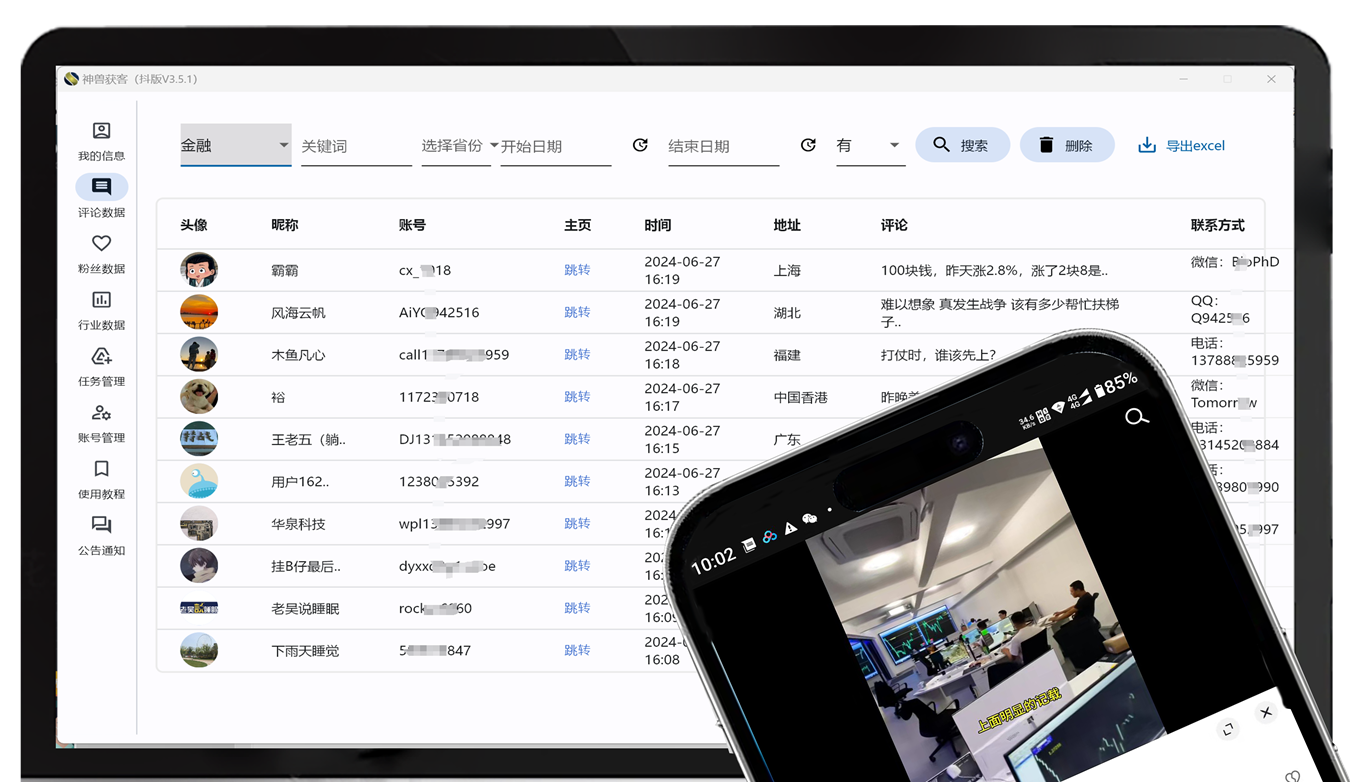Open 使用教程 bookmark icon
This screenshot has height=782, width=1350.
coord(101,468)
